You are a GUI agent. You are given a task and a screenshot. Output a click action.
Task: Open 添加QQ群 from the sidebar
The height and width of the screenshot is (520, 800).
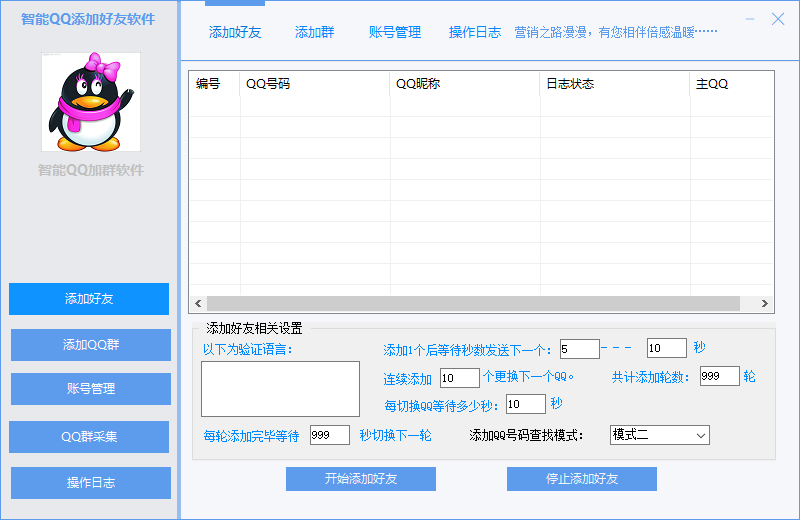[x=90, y=345]
